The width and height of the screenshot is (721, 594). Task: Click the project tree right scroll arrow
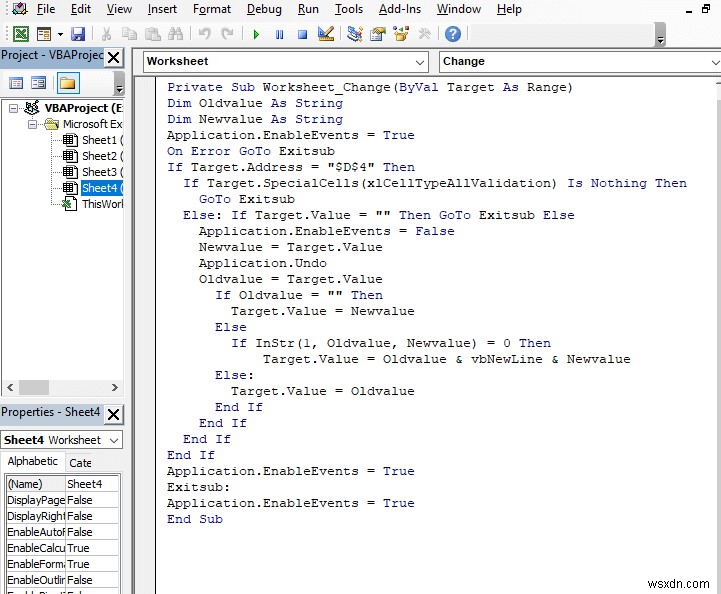pyautogui.click(x=114, y=388)
